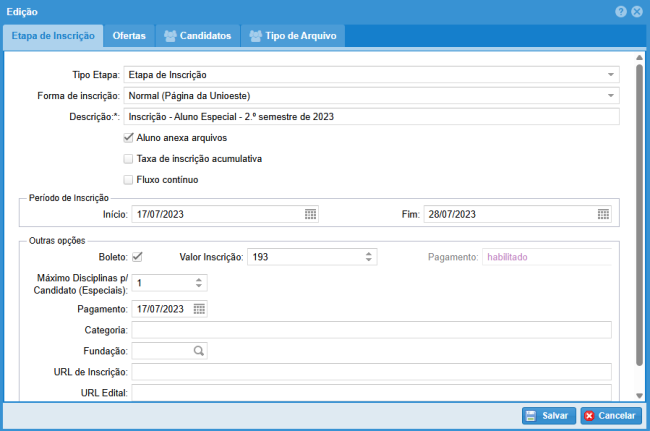Enable Taxa de inscrição acumulativa

pos(128,158)
